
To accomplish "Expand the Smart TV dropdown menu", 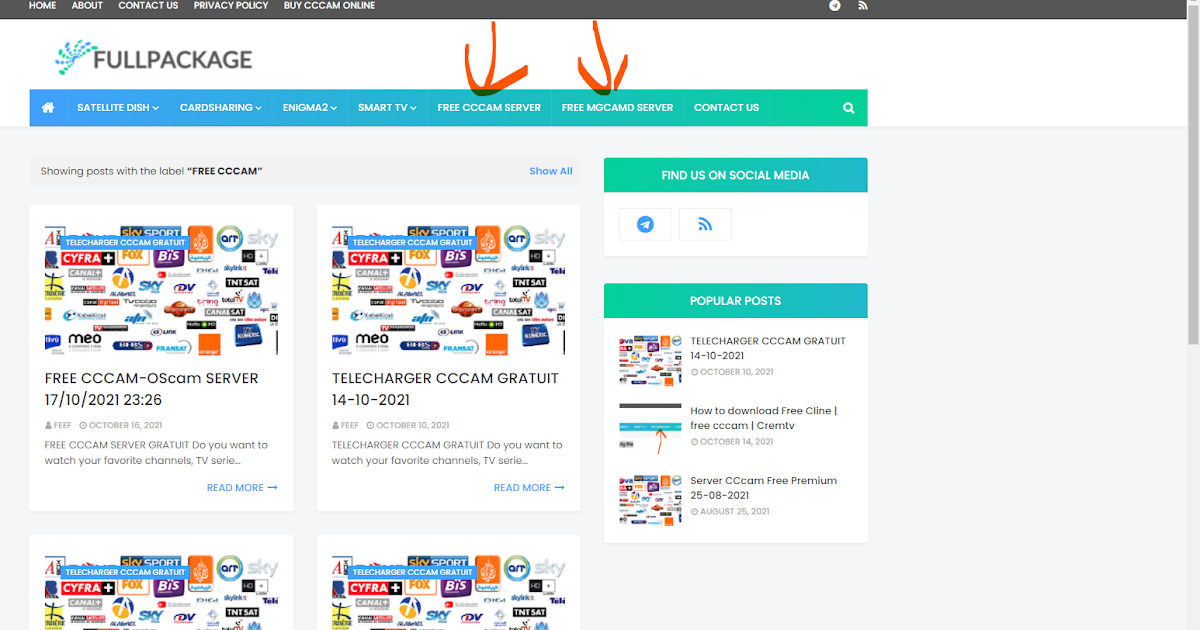I will 387,108.
